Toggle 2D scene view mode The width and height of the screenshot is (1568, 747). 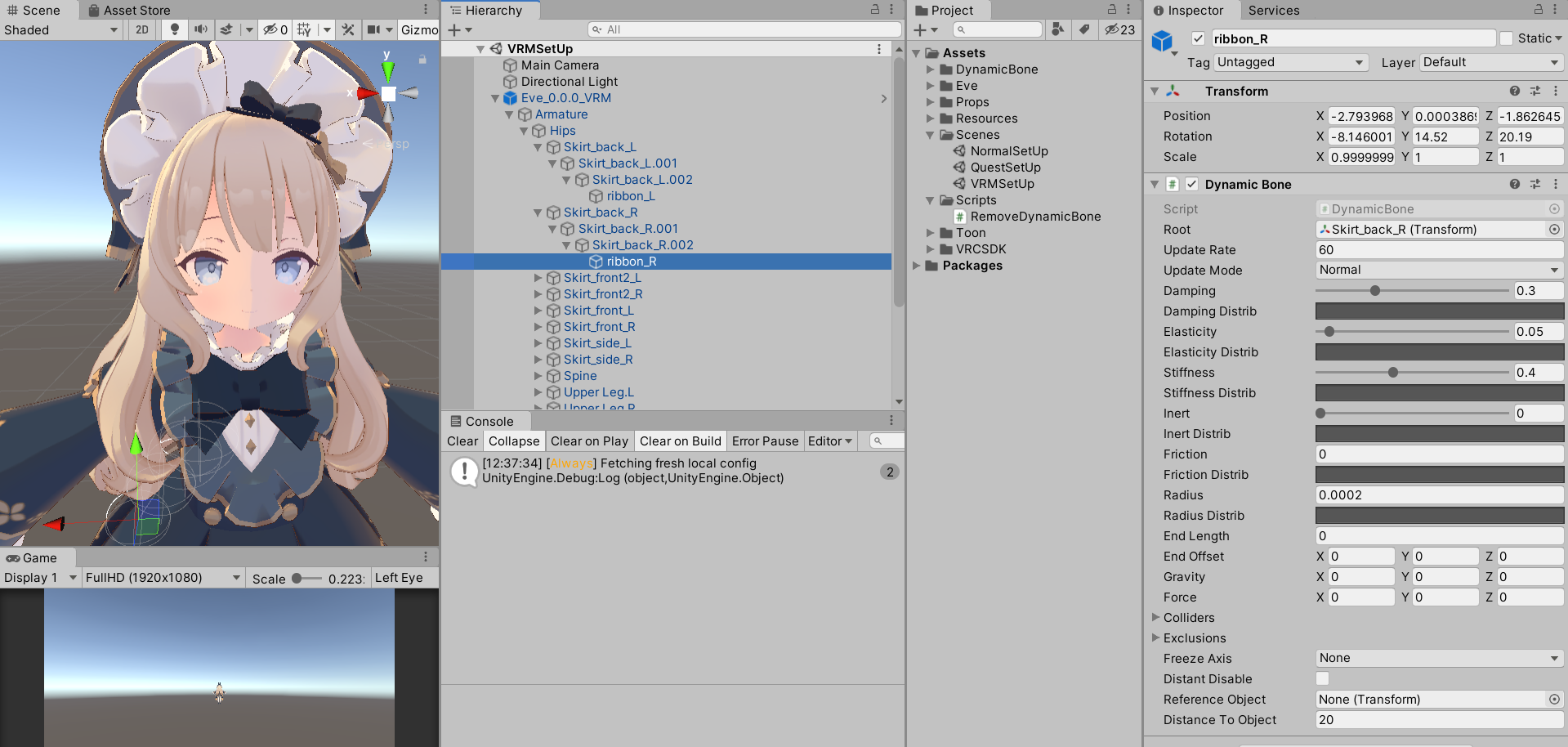click(x=142, y=29)
